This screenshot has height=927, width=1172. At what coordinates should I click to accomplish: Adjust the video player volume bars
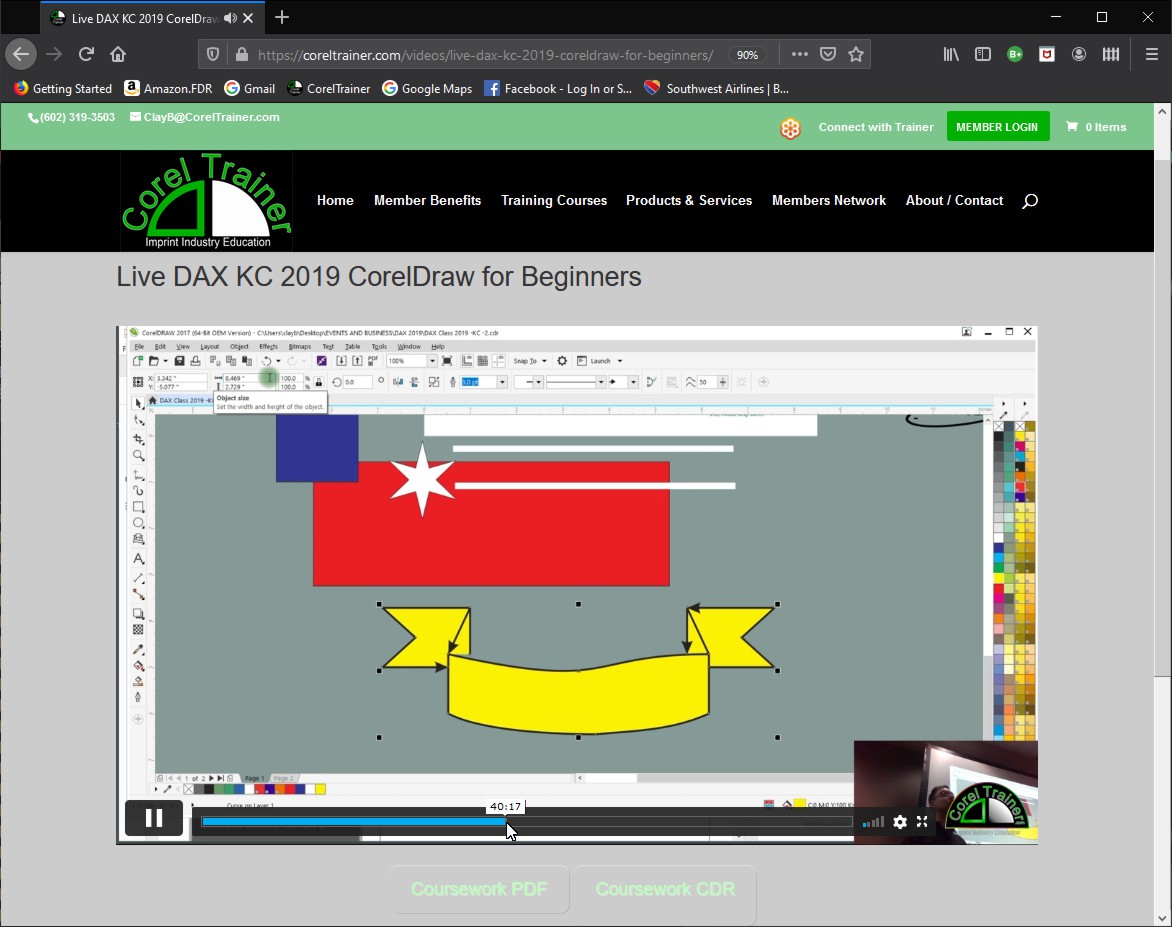click(x=873, y=822)
